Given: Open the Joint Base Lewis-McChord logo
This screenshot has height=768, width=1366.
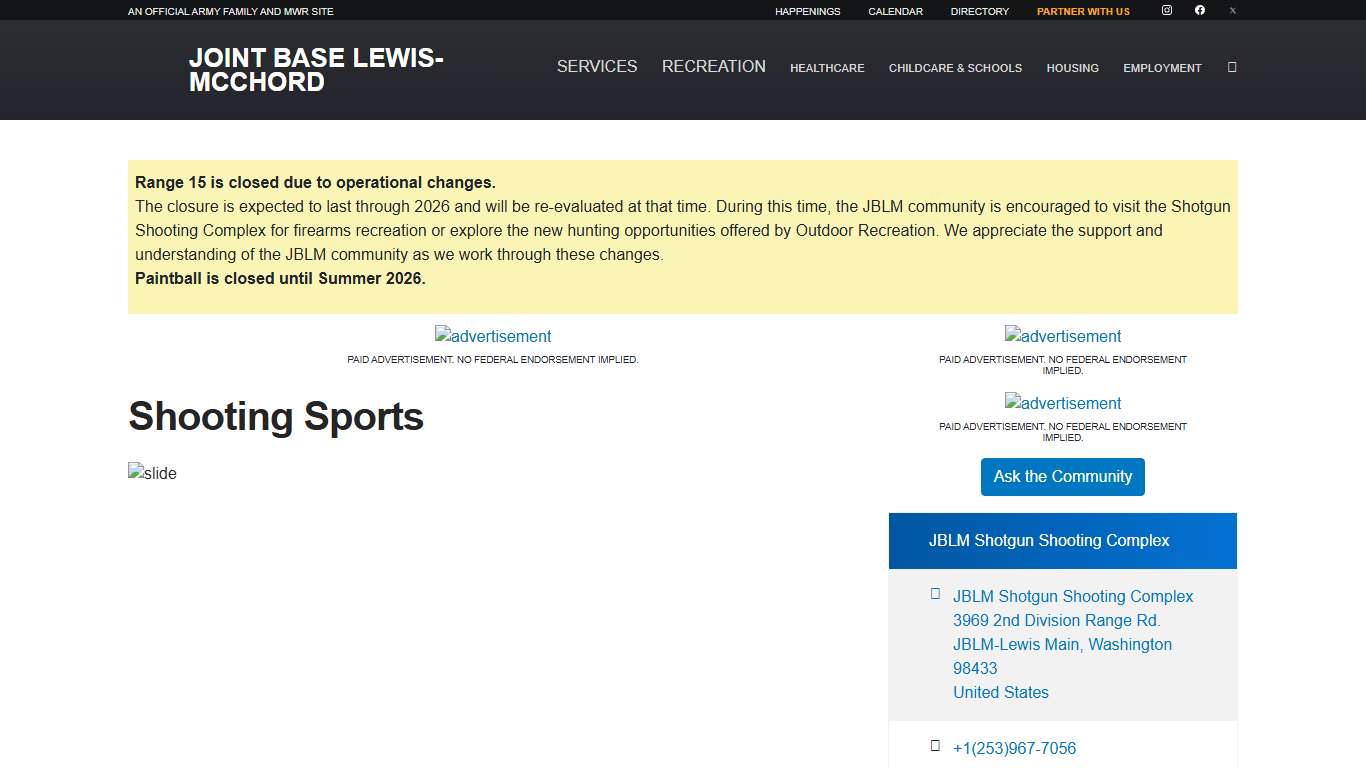Looking at the screenshot, I should 316,69.
